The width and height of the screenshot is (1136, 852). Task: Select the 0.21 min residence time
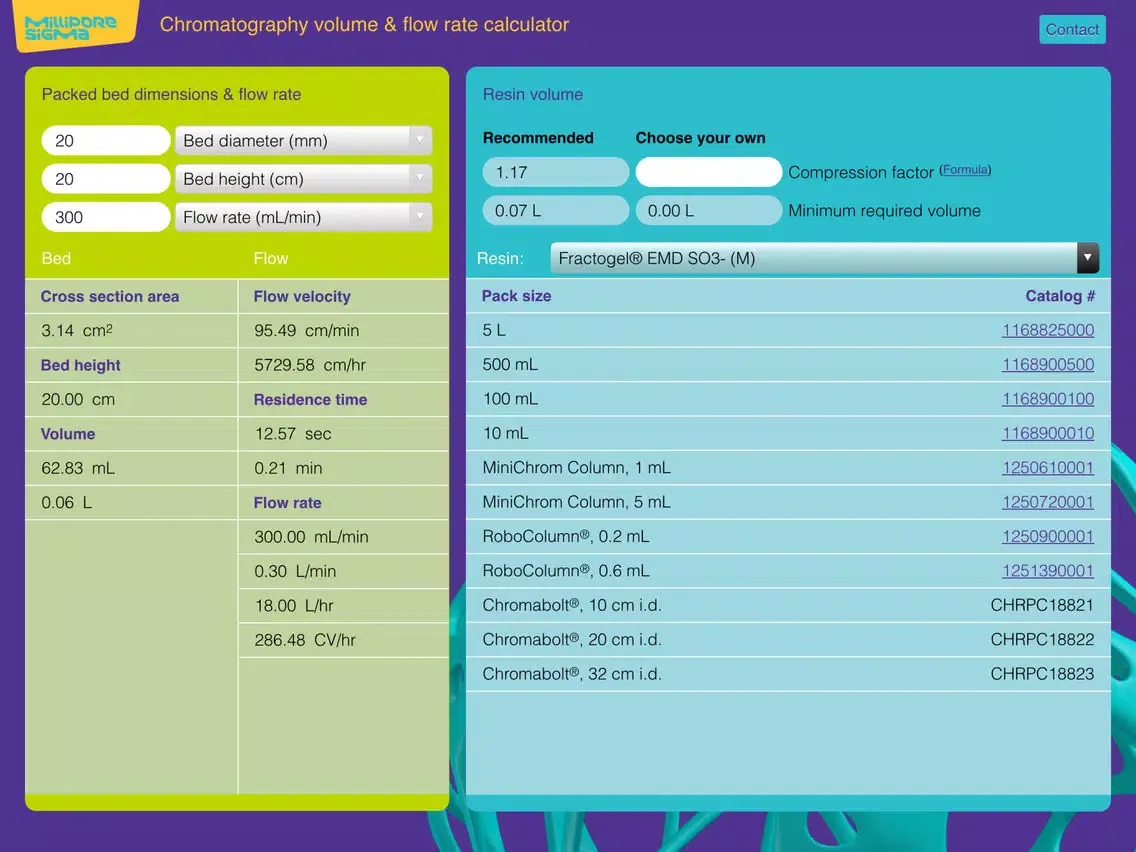coord(288,468)
